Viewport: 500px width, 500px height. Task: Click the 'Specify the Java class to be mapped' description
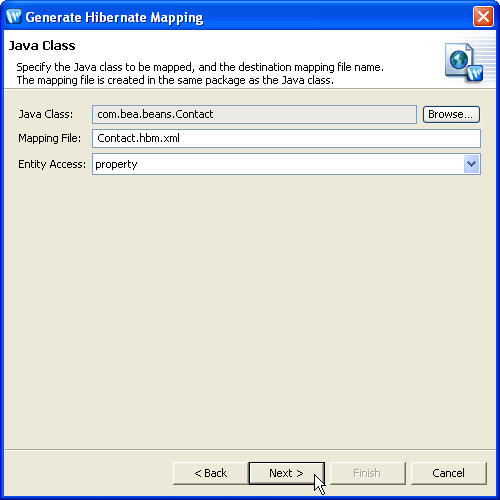point(200,74)
